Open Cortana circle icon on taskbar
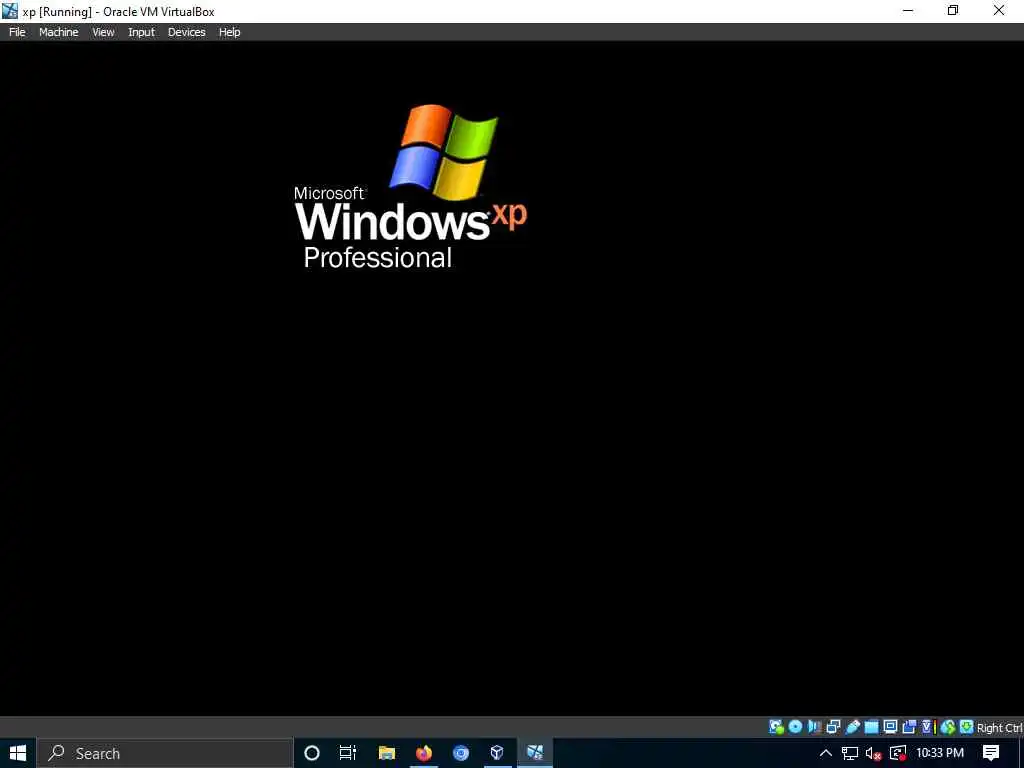 (x=312, y=753)
